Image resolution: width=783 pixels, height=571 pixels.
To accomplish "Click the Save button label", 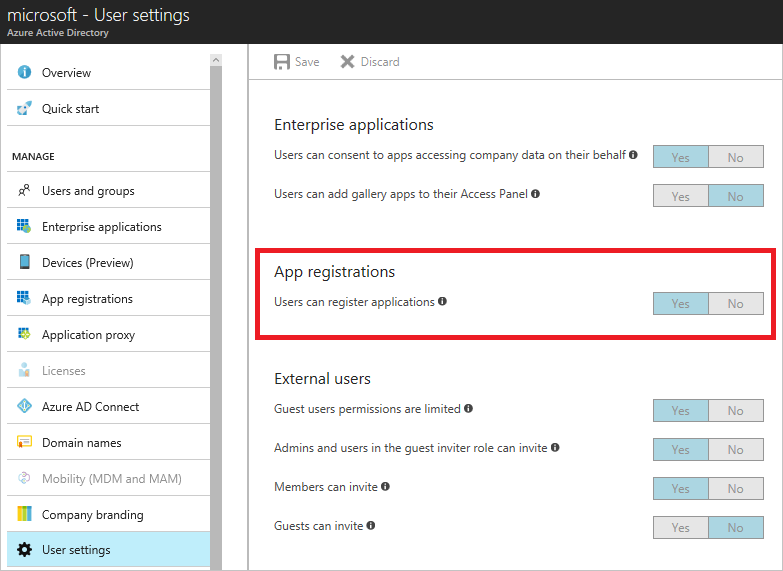I will (x=307, y=62).
